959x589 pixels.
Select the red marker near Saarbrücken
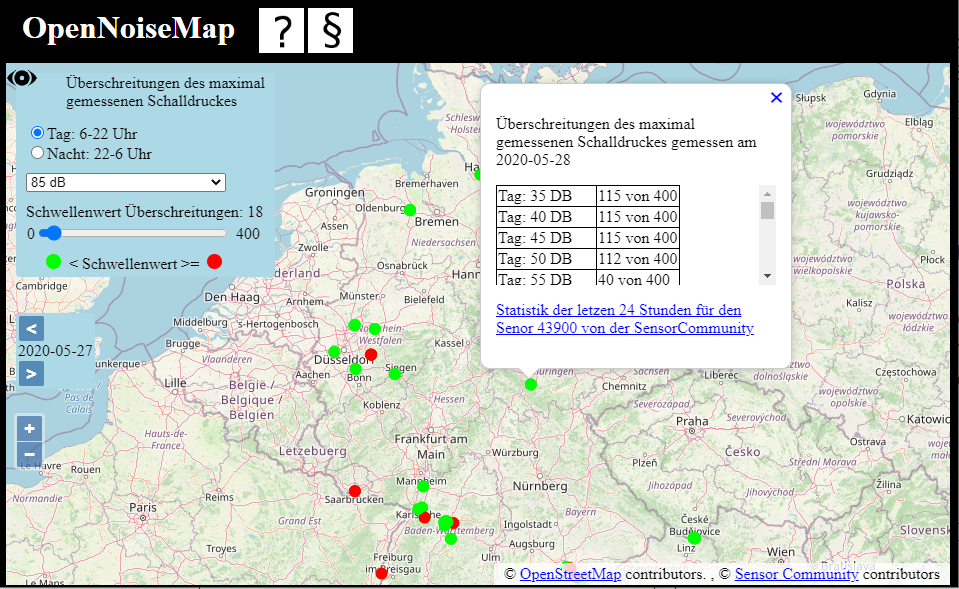click(x=355, y=490)
